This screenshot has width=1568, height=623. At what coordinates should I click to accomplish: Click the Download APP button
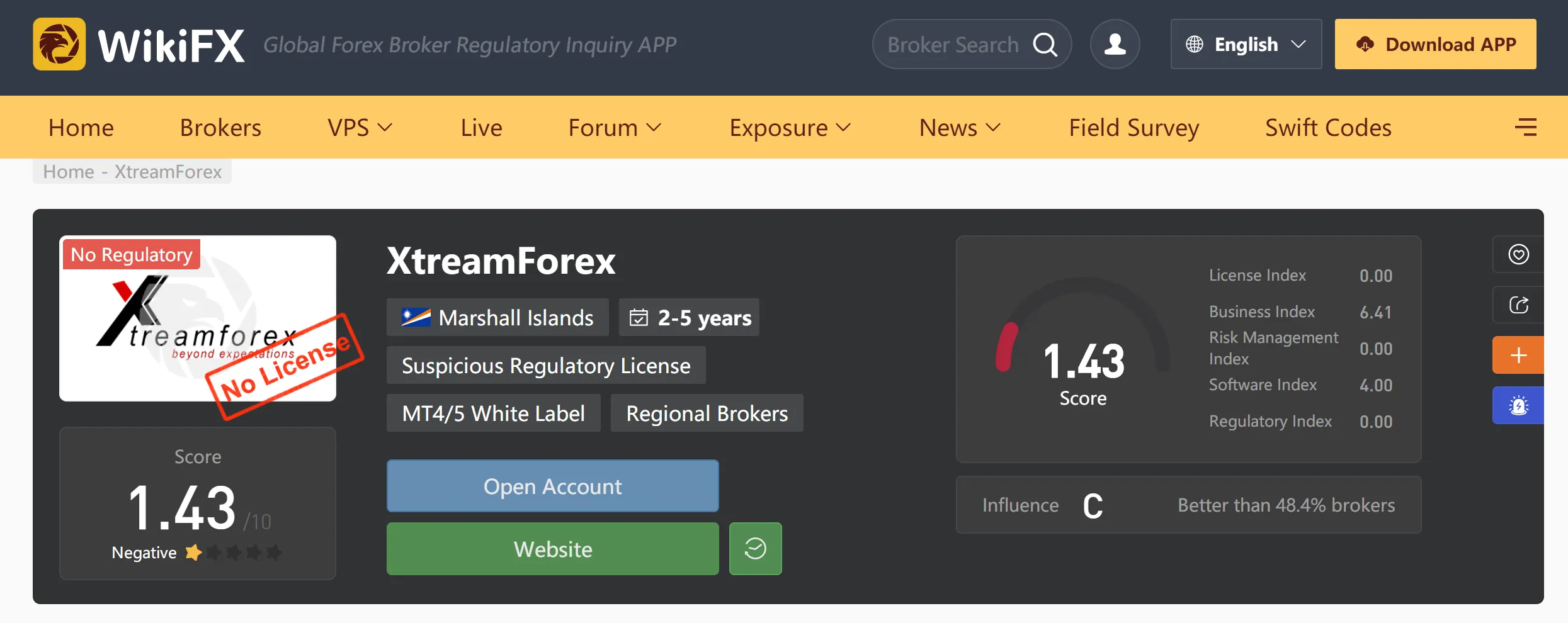click(1436, 44)
